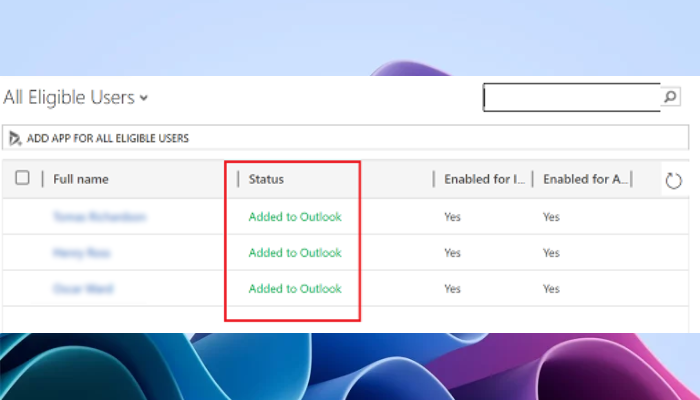The image size is (700, 400).
Task: Click the search input field
Action: coord(572,97)
